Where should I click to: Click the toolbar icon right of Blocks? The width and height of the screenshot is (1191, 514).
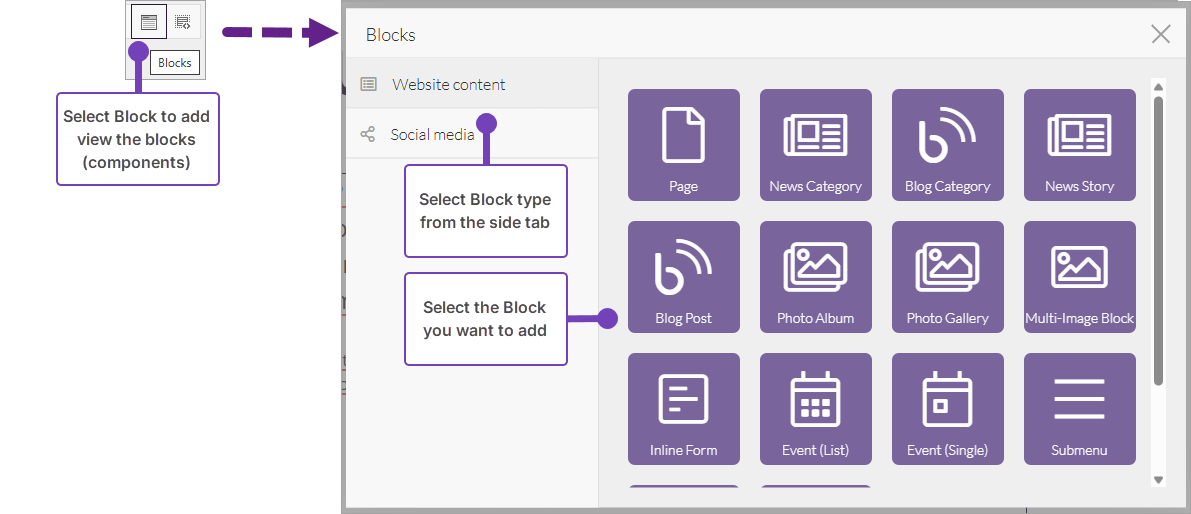click(183, 22)
